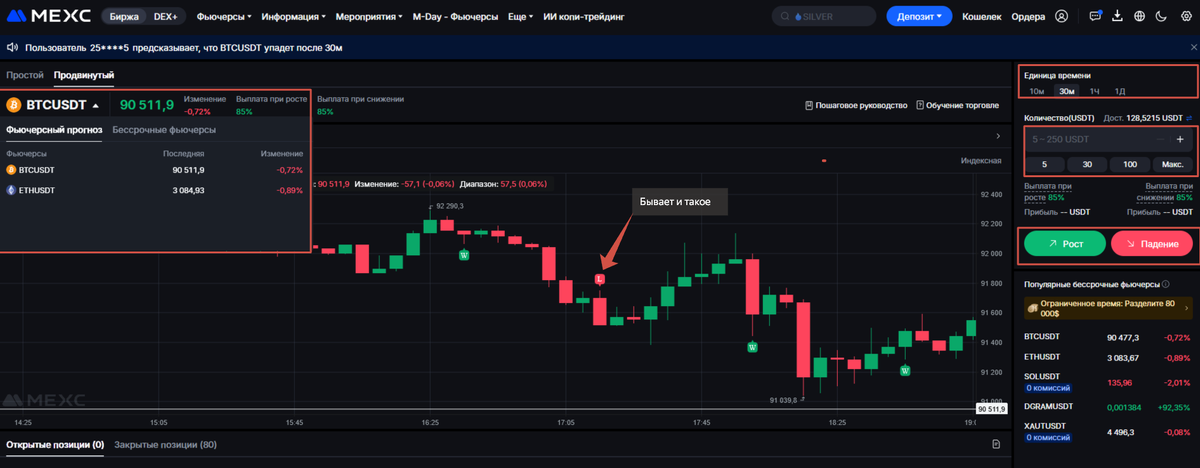Select the 1Д time unit
The image size is (1200, 468).
1120,91
